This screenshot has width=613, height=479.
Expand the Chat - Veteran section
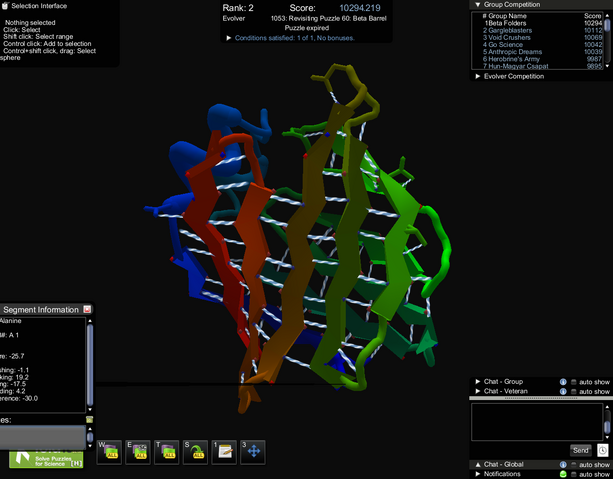478,391
